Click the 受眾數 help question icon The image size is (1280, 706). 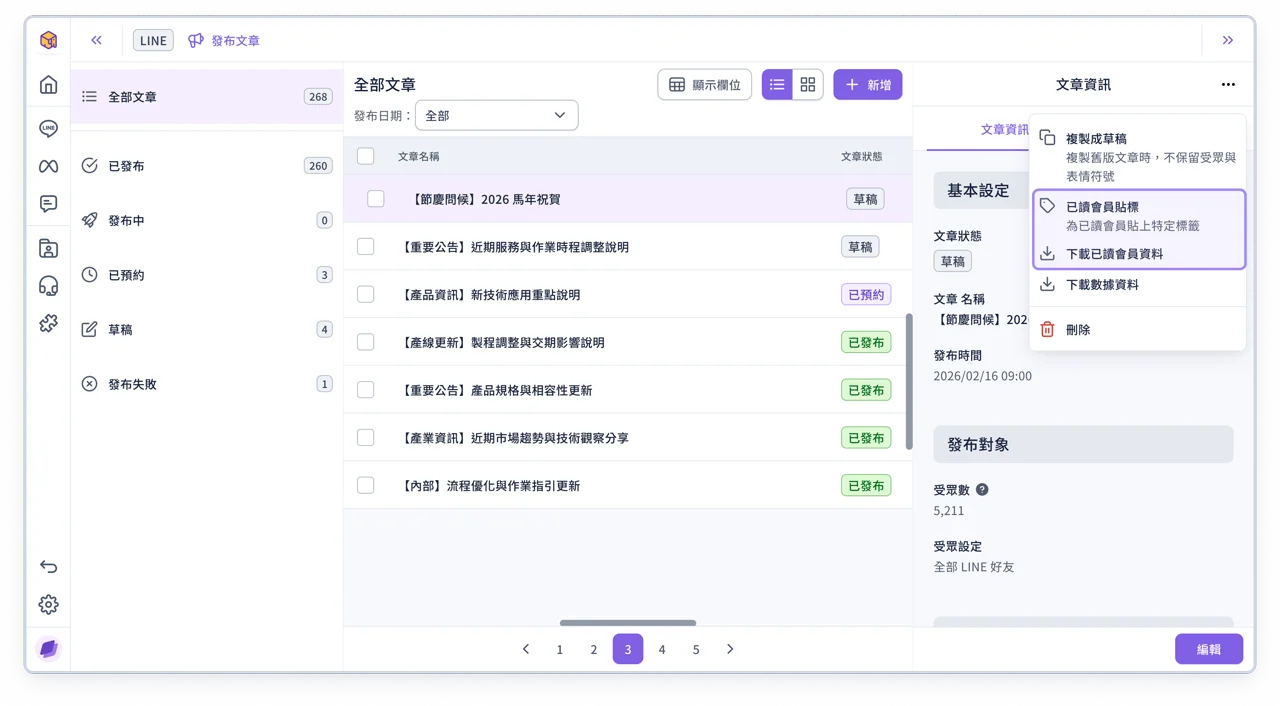point(982,490)
